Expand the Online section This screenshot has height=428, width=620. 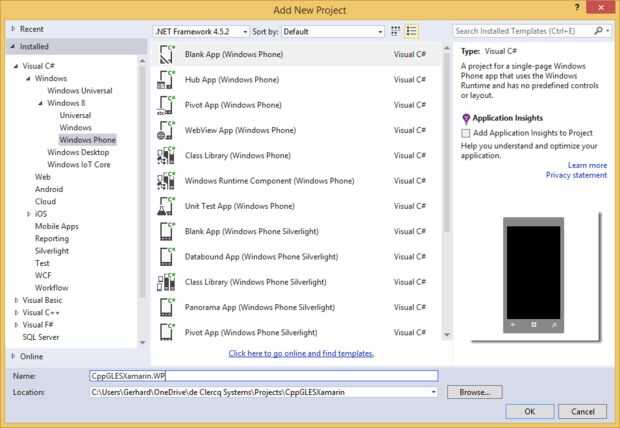click(x=13, y=356)
